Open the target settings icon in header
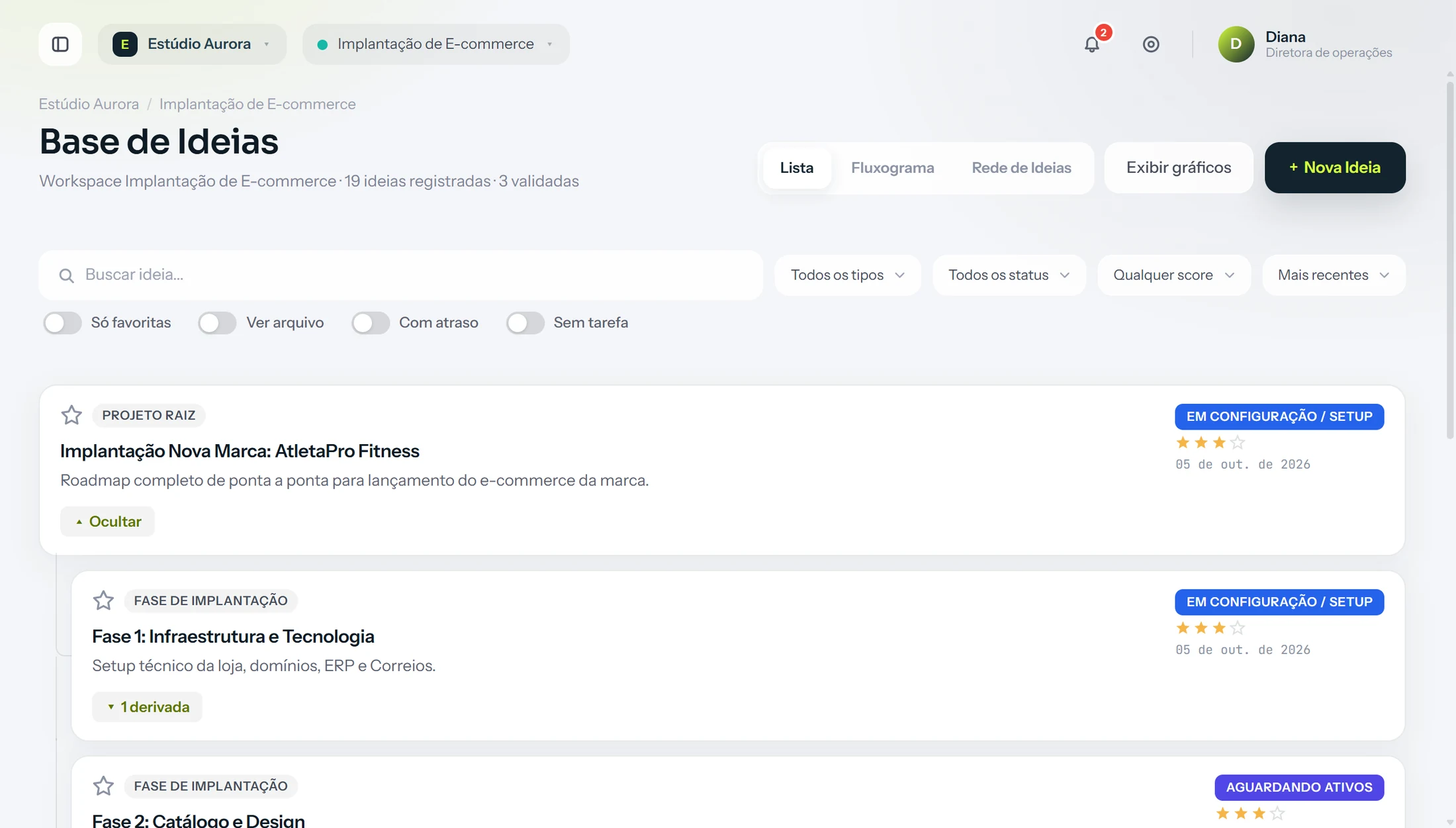Viewport: 1456px width, 828px height. coord(1151,44)
